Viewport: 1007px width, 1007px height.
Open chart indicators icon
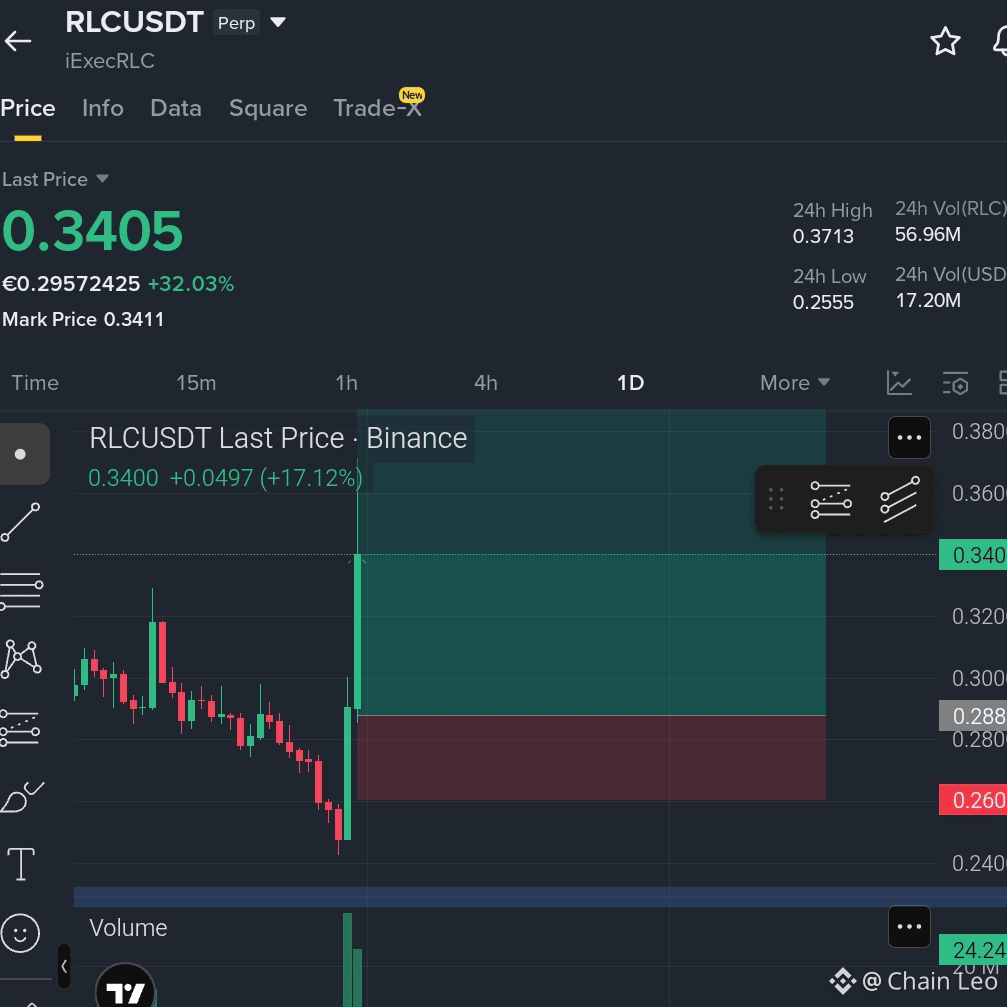(899, 383)
